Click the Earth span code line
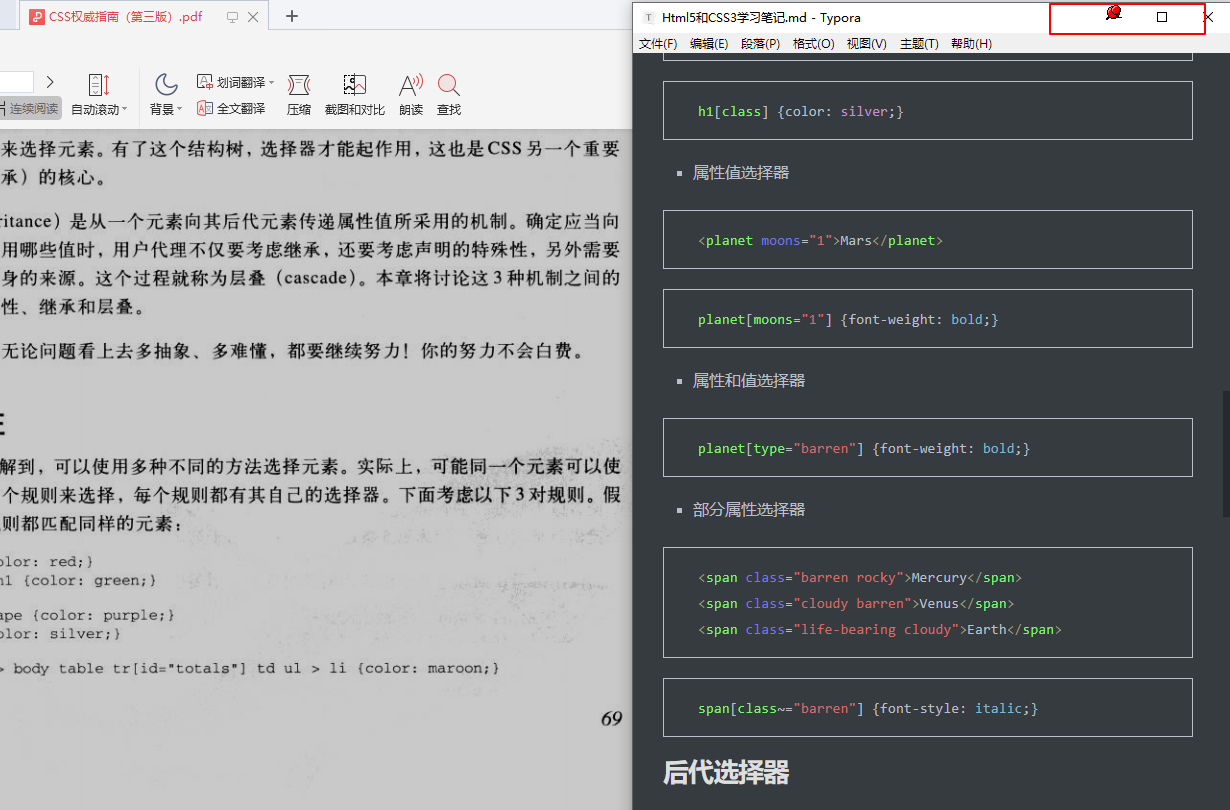Screen dimensions: 1230x810 880,629
